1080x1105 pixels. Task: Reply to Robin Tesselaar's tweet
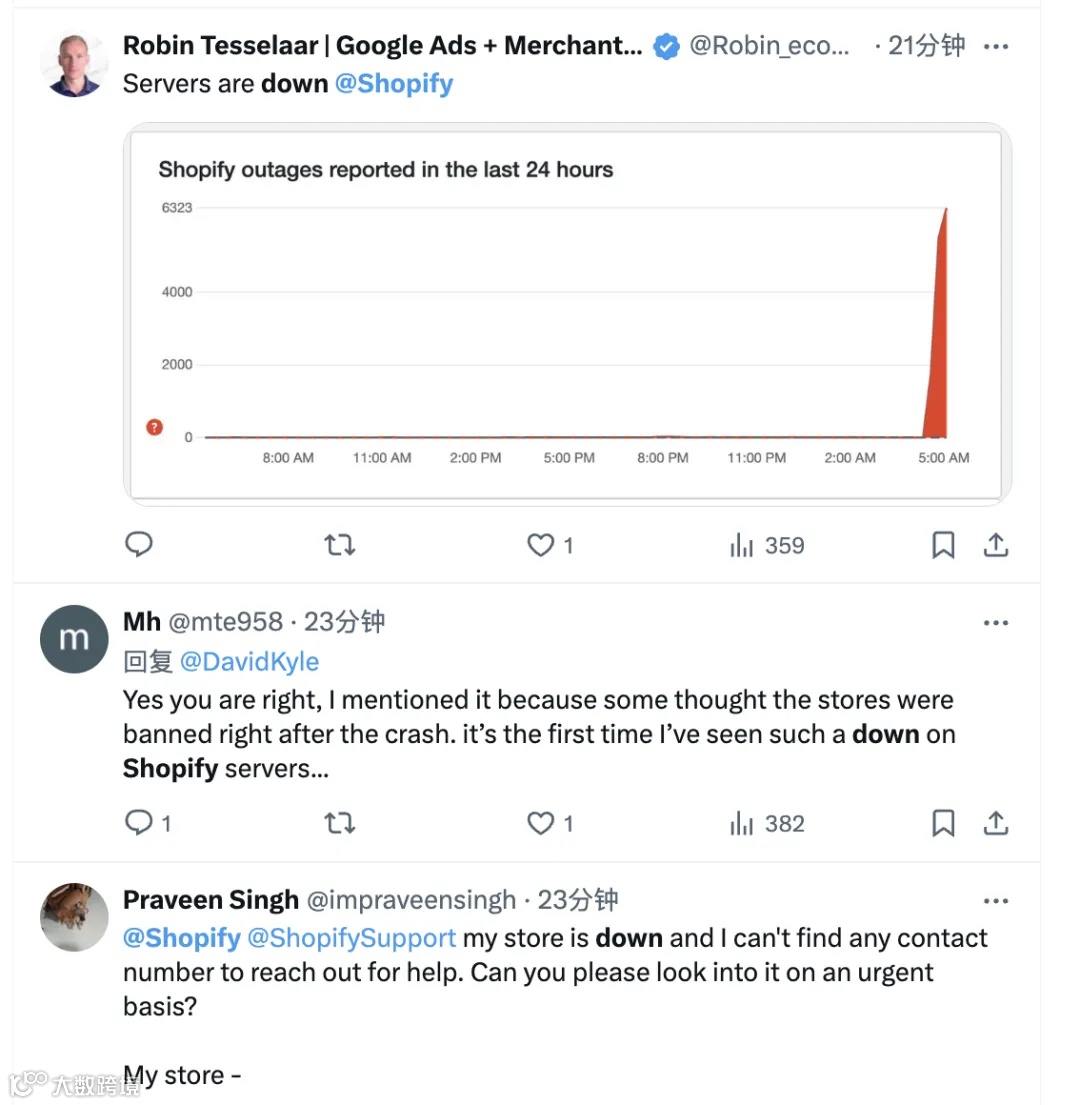(x=139, y=545)
